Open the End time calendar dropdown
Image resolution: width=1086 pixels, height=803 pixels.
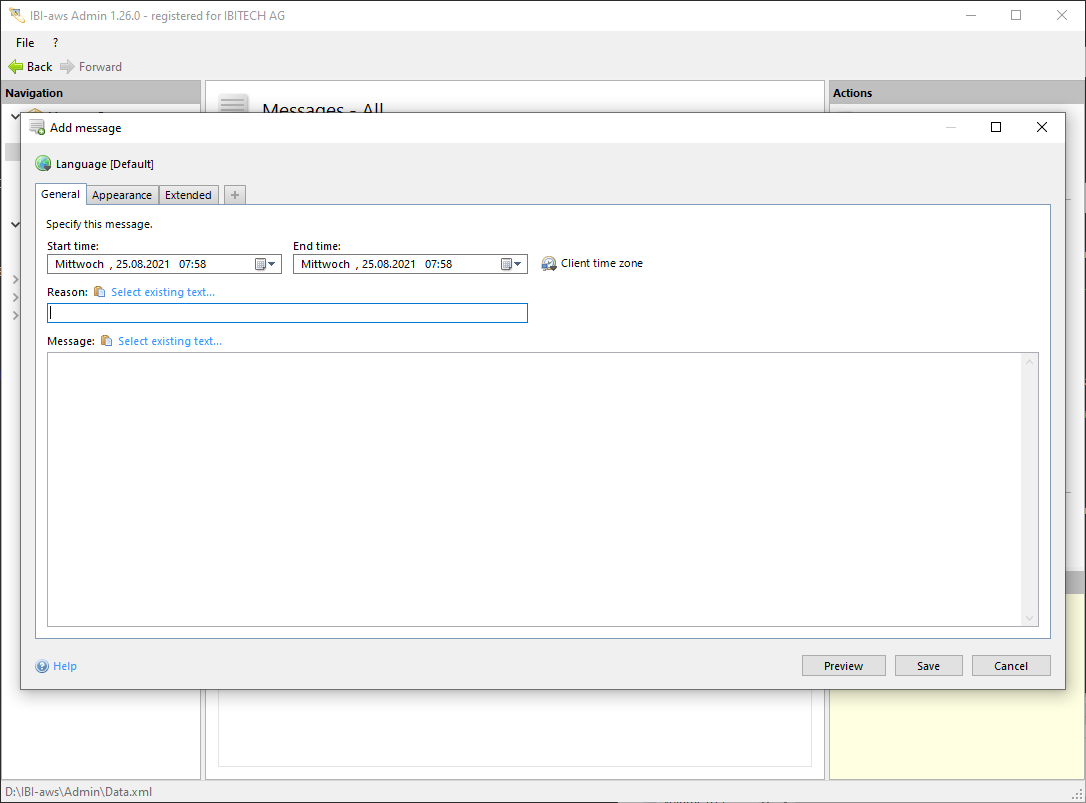511,264
